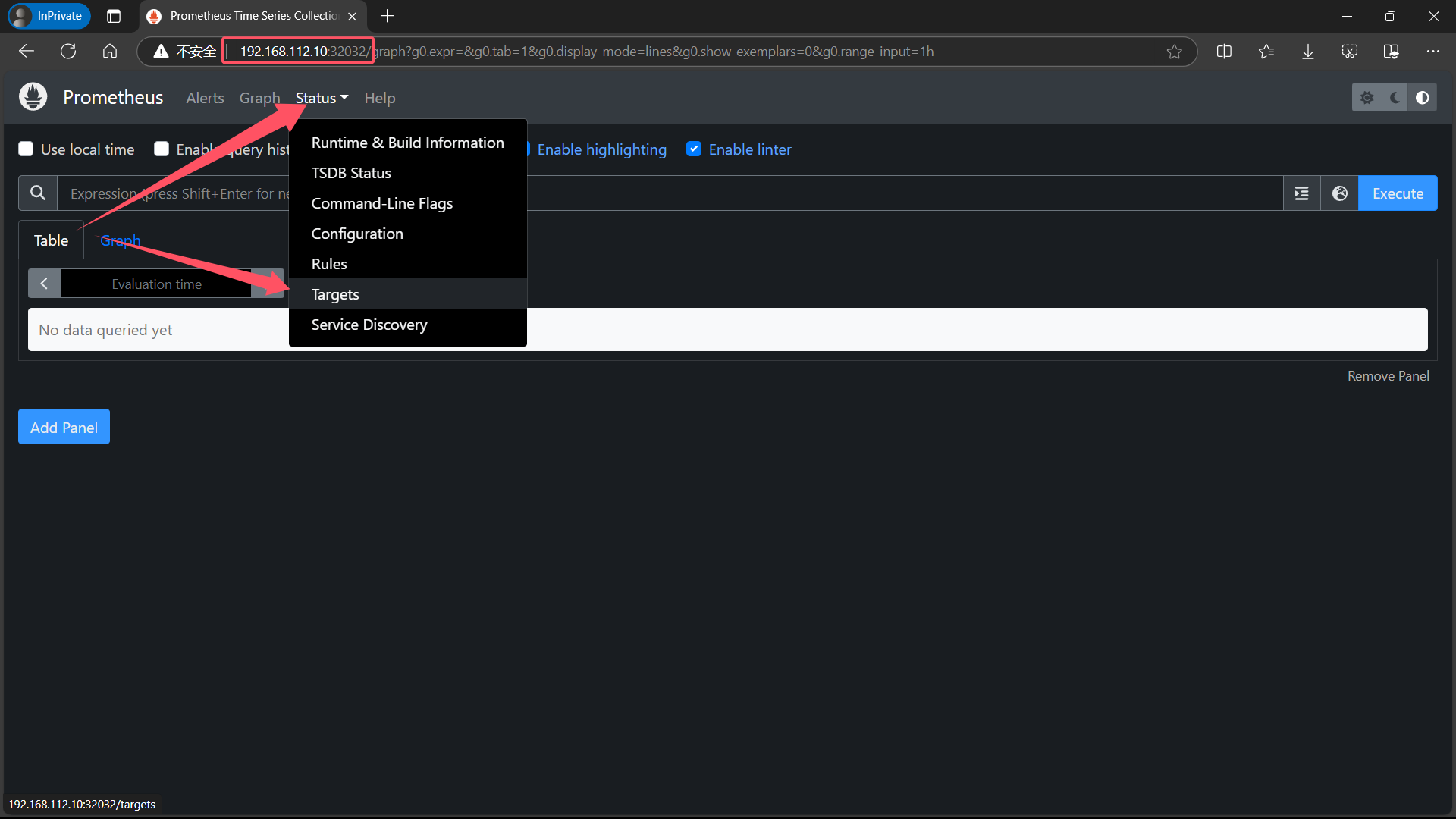Open browser settings ellipsis menu
Viewport: 1456px width, 819px height.
pyautogui.click(x=1432, y=52)
